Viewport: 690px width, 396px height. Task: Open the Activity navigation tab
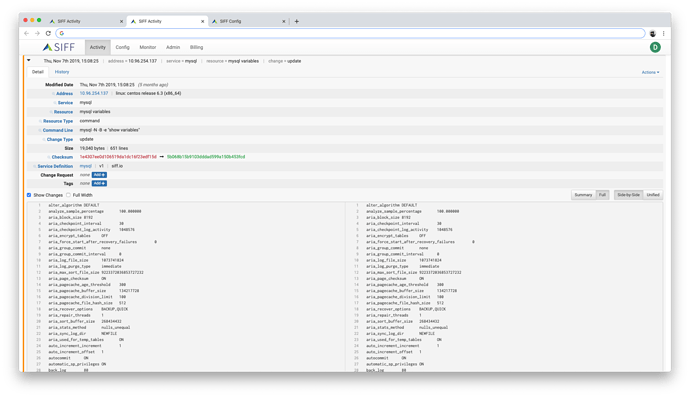[x=98, y=47]
